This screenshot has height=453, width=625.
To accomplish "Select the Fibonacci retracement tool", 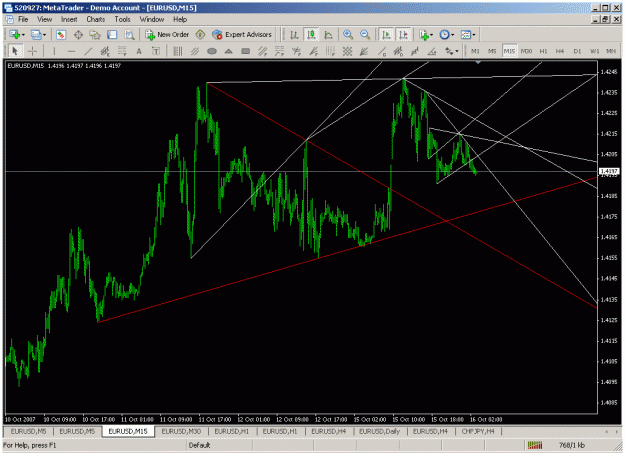I will click(122, 51).
